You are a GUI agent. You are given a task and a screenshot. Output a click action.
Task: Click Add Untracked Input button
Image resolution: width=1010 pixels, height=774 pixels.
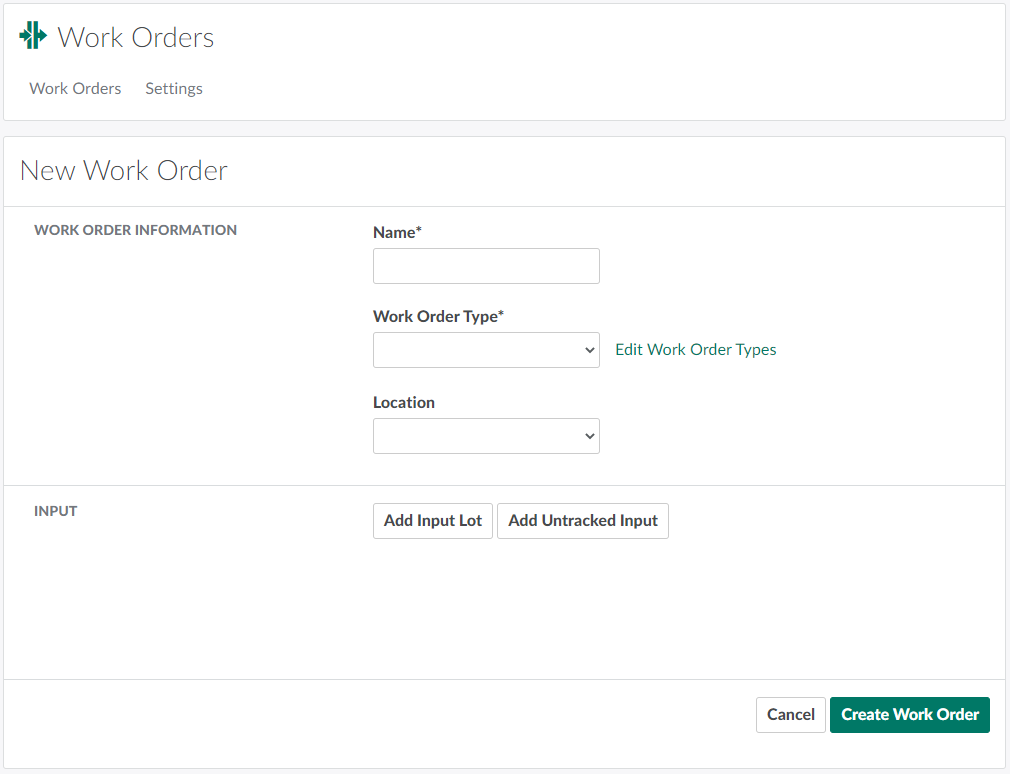tap(582, 521)
